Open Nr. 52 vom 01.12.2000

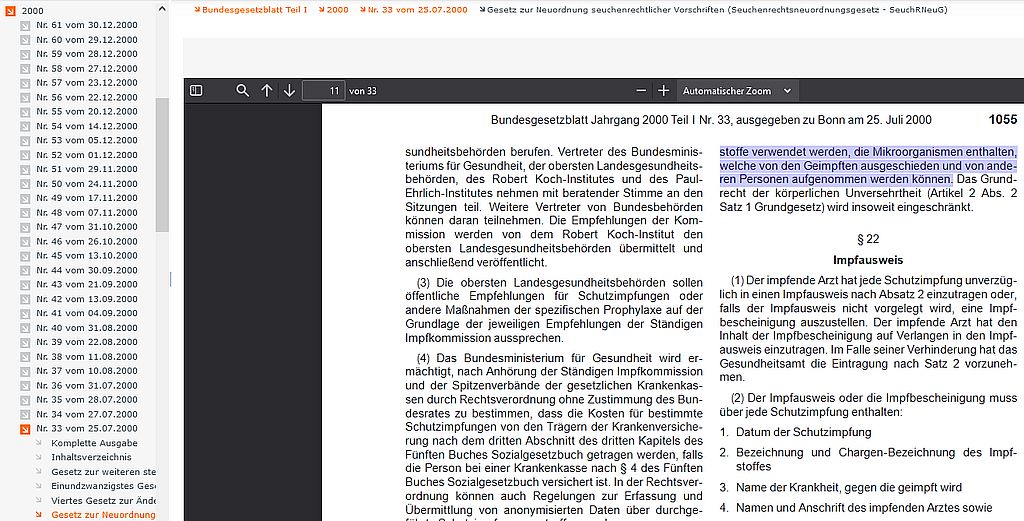(x=87, y=155)
